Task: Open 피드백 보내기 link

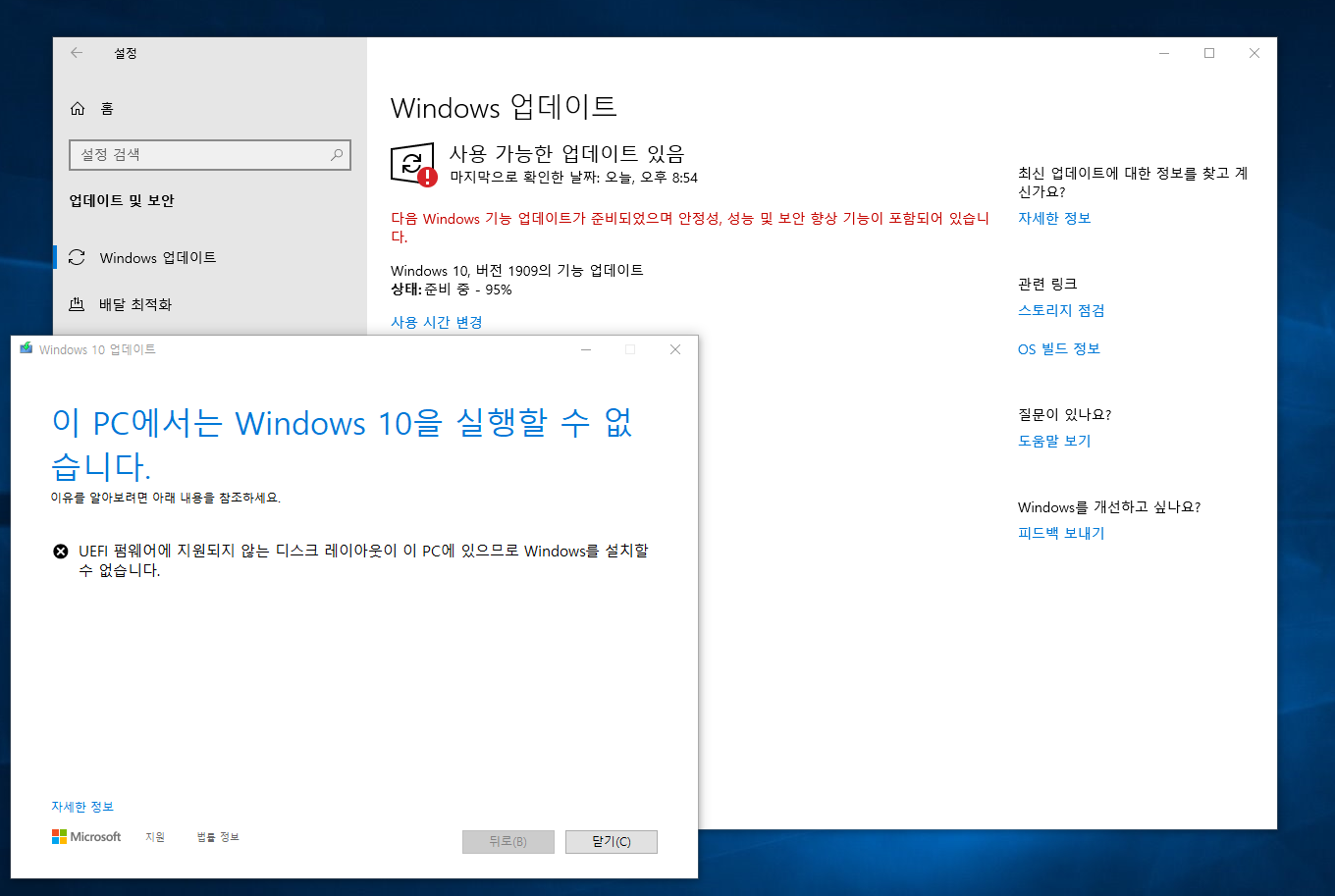Action: pos(1061,533)
